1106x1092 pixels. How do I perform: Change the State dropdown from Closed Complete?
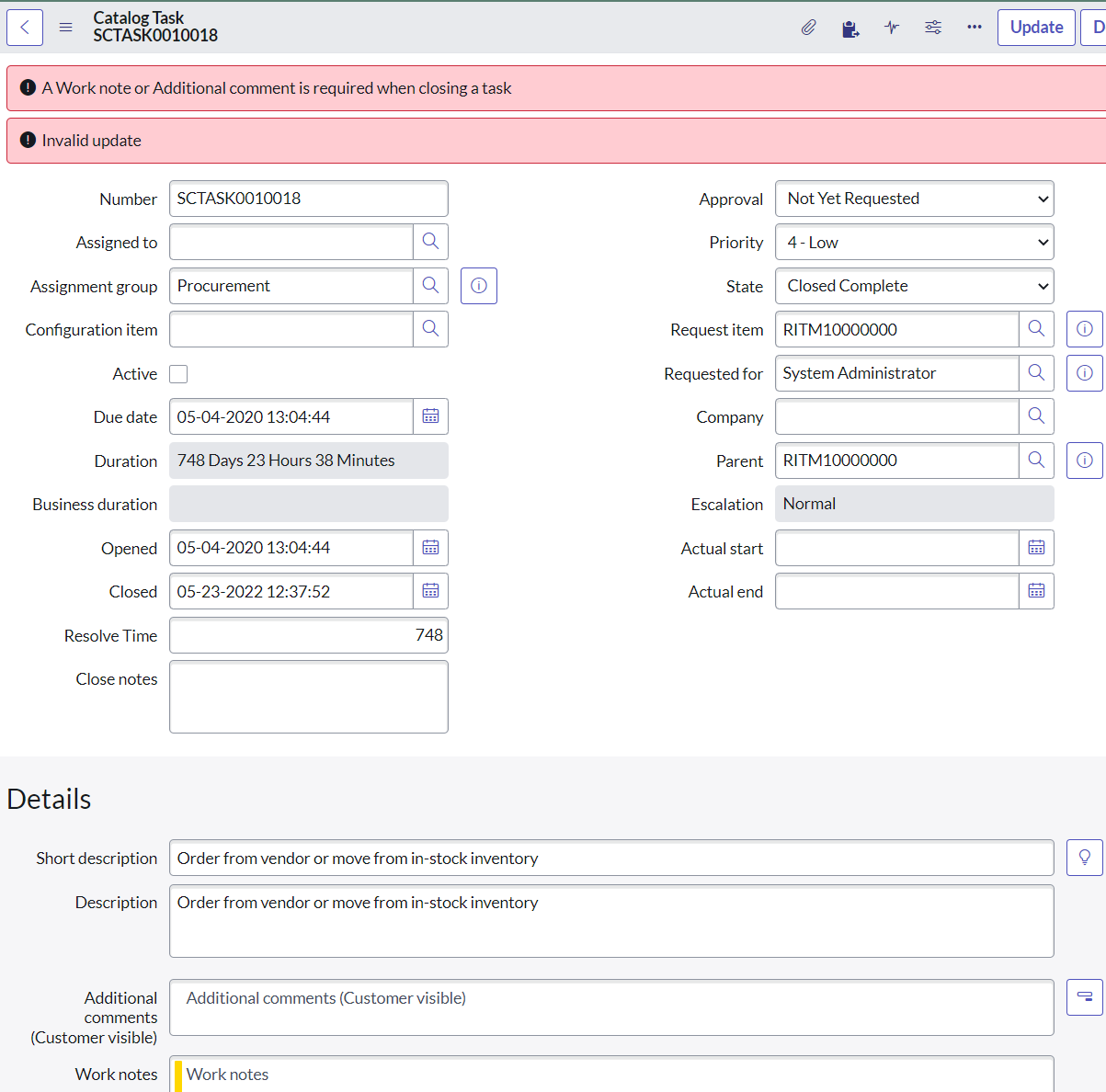(x=914, y=286)
